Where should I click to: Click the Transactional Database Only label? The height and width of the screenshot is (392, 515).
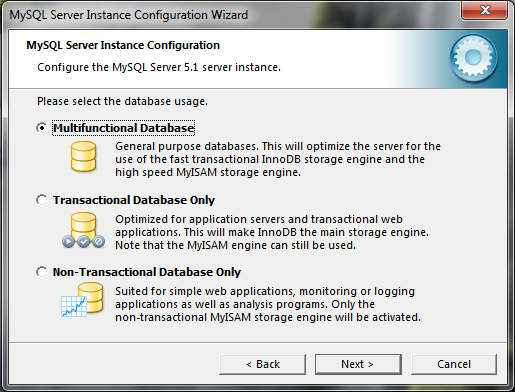click(134, 200)
